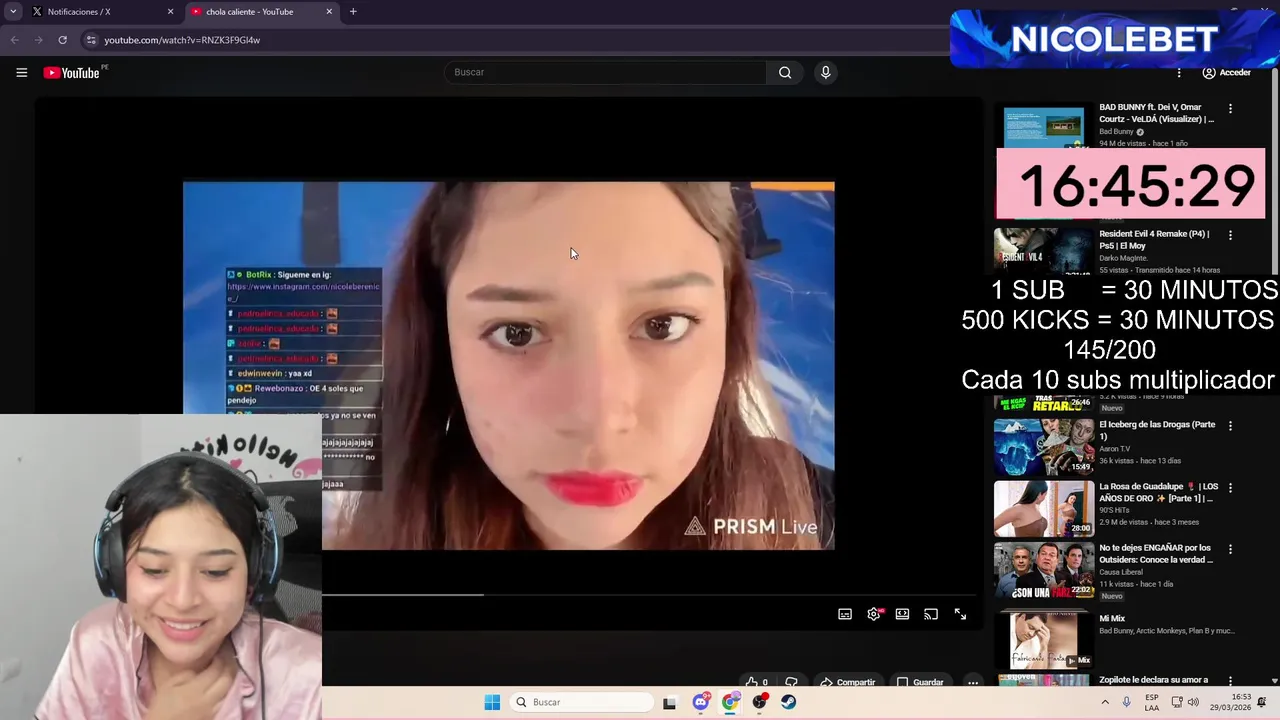Focus the Buscar search field on YouTube
The height and width of the screenshot is (720, 1280).
[605, 72]
